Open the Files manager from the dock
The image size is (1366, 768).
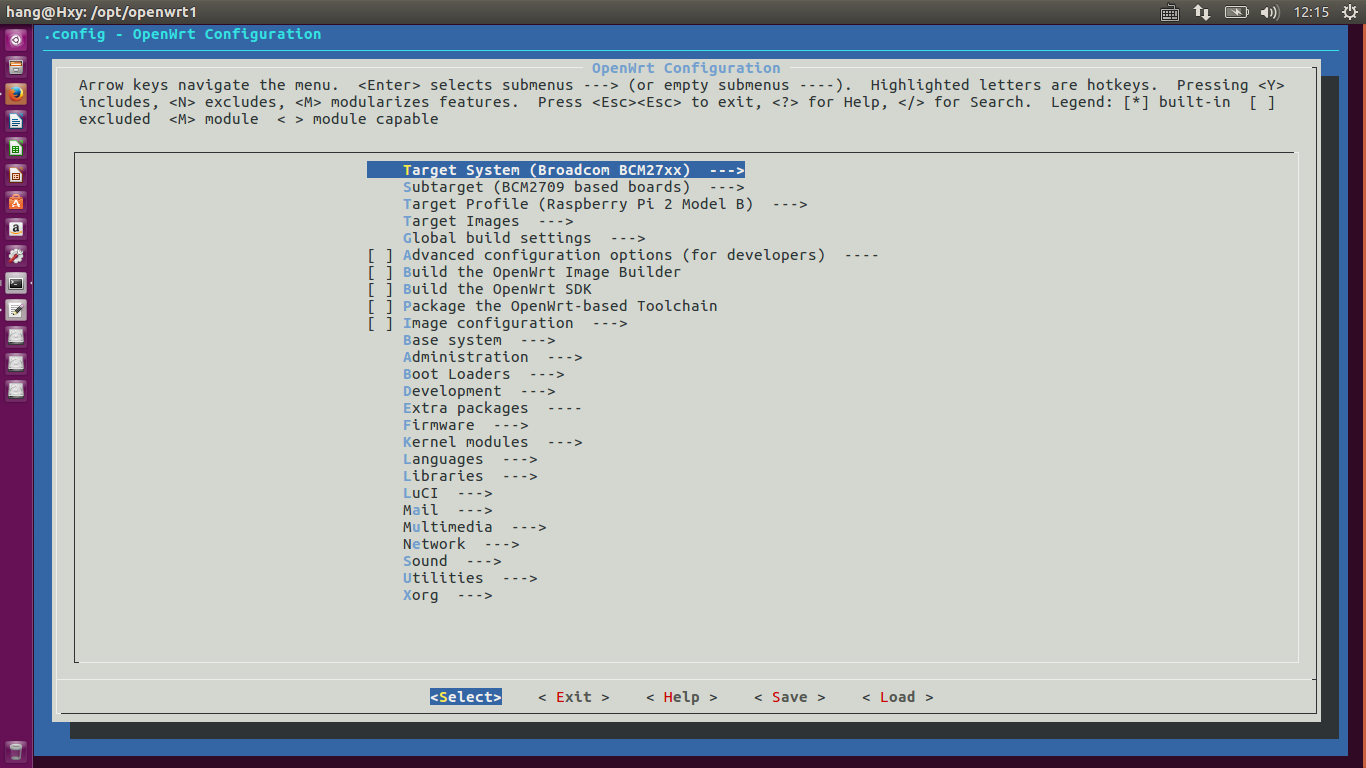point(16,67)
